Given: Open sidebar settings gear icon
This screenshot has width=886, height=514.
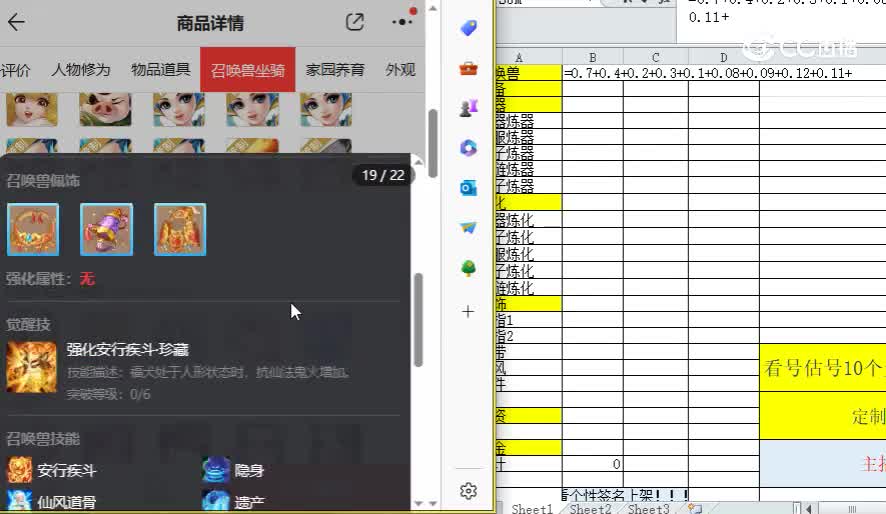Looking at the screenshot, I should (468, 491).
